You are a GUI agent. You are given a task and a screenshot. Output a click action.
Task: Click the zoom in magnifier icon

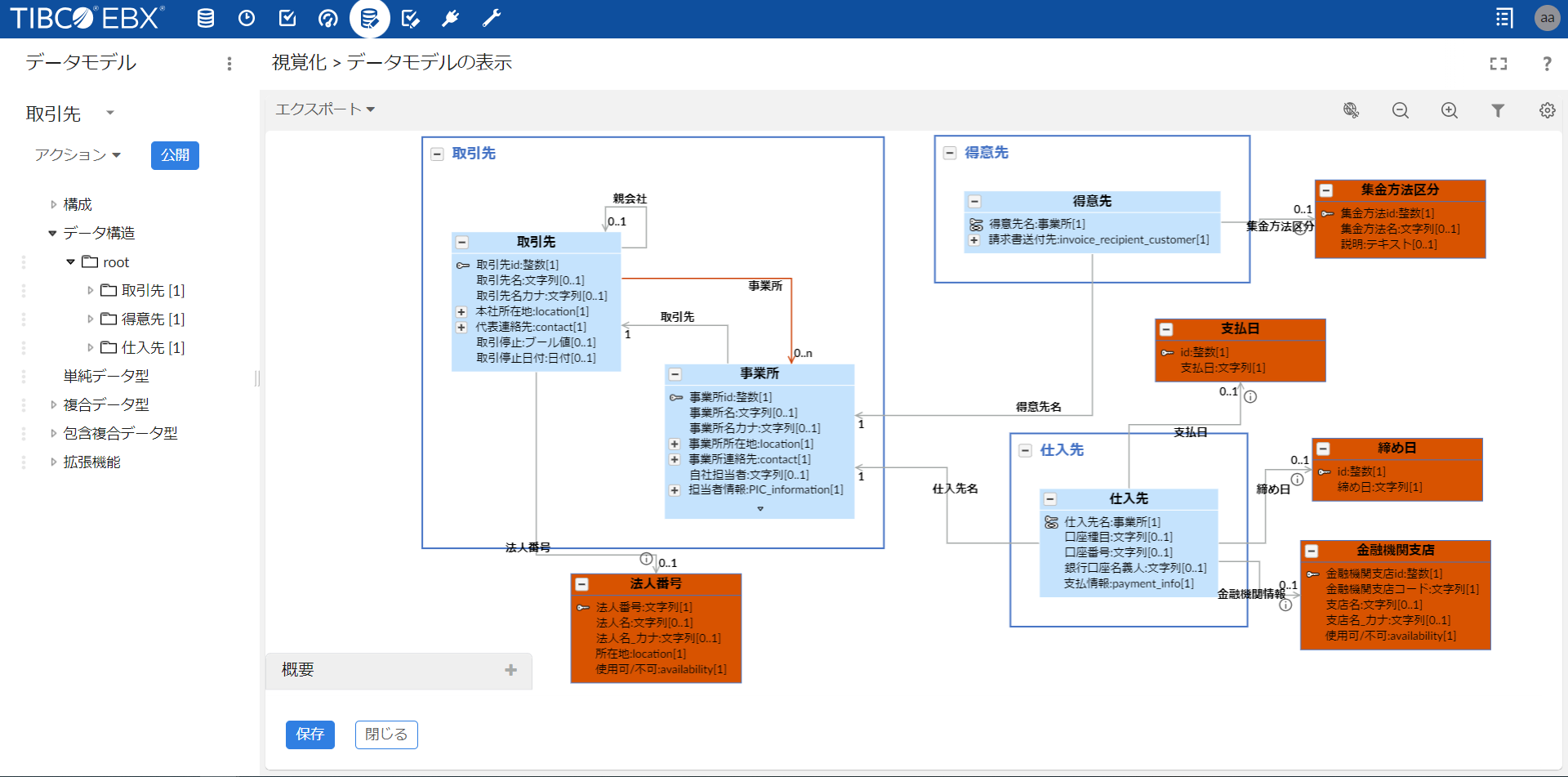coord(1450,110)
